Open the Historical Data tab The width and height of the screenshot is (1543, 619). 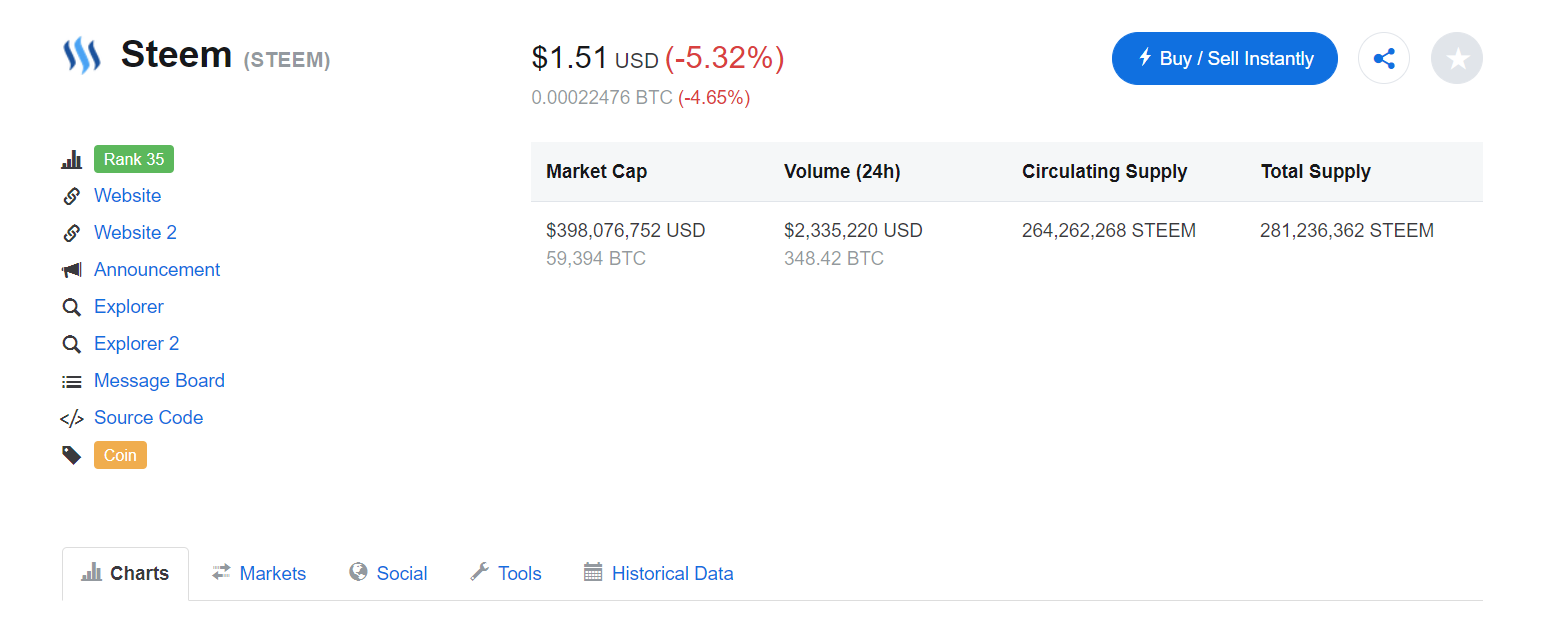point(659,573)
